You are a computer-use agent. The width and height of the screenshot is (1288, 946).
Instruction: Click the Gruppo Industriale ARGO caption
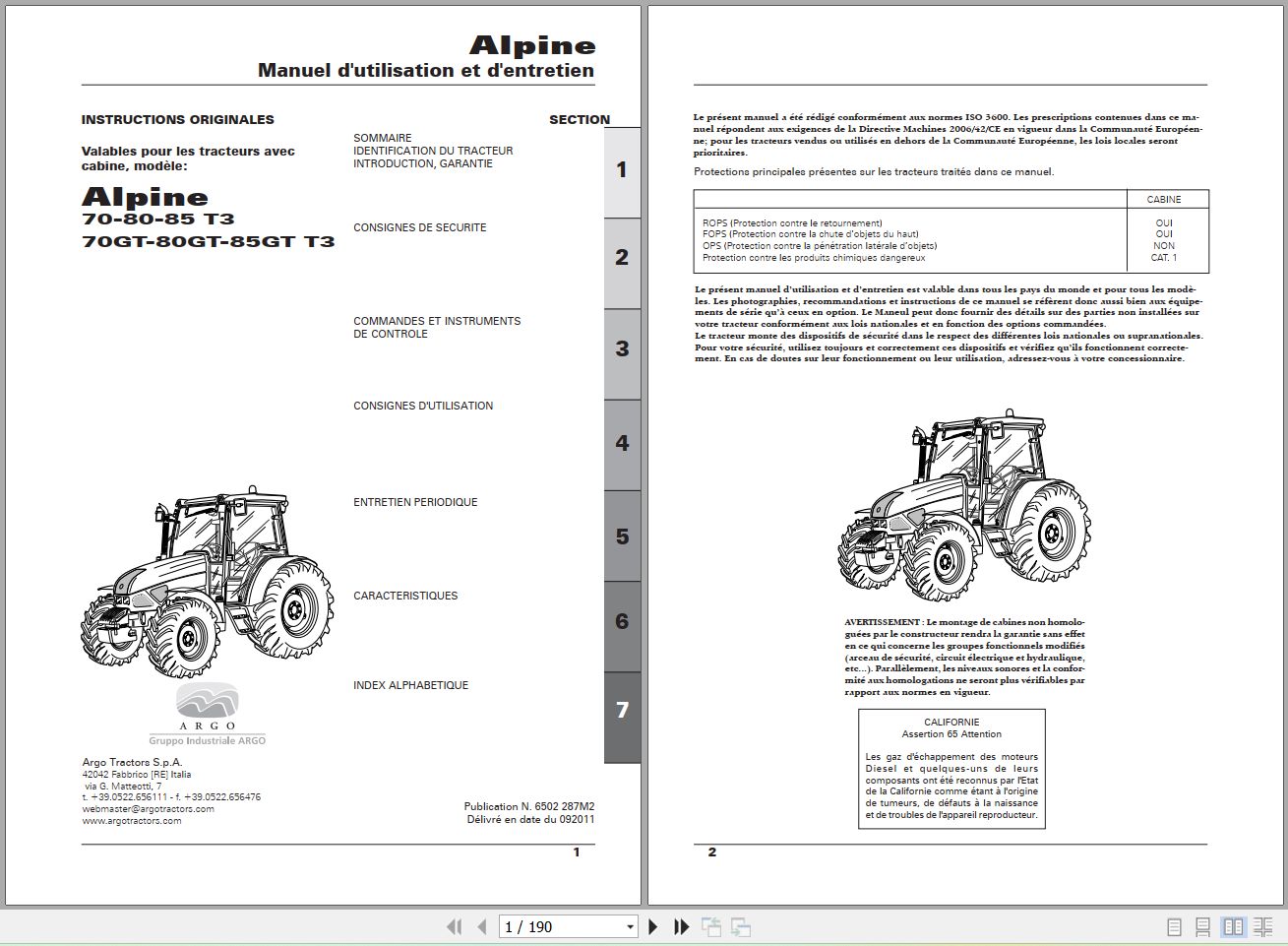pyautogui.click(x=208, y=740)
